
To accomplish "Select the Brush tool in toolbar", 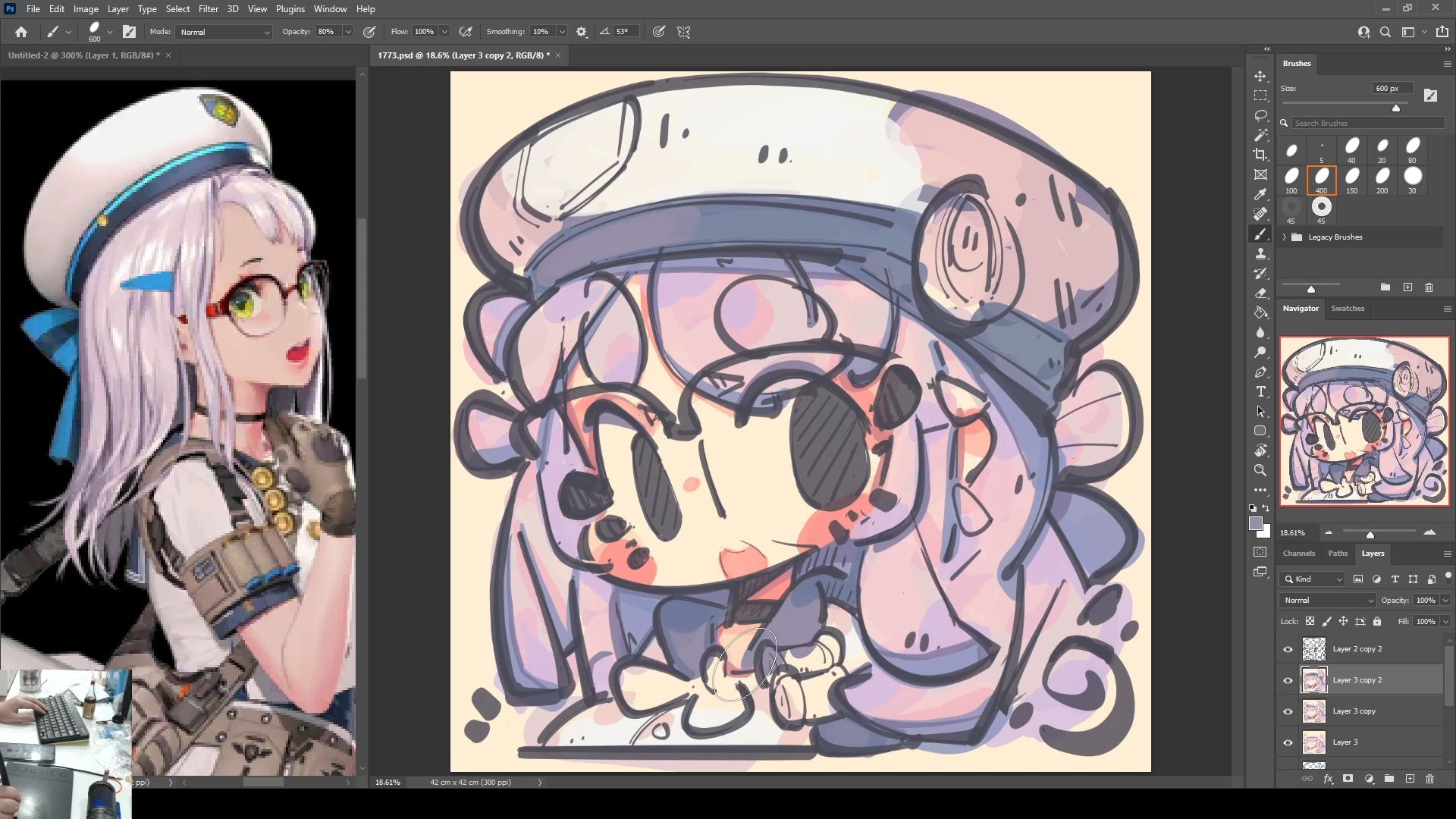I will point(1260,234).
